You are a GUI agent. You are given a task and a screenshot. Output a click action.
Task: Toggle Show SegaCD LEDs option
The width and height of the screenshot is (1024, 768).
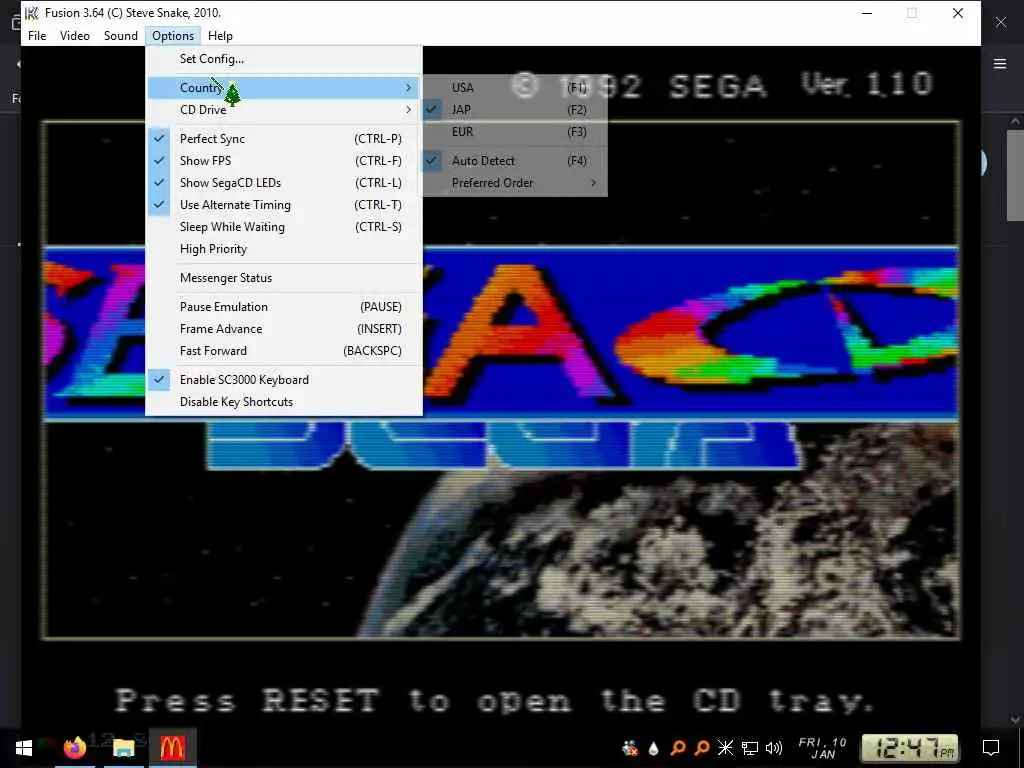tap(283, 183)
